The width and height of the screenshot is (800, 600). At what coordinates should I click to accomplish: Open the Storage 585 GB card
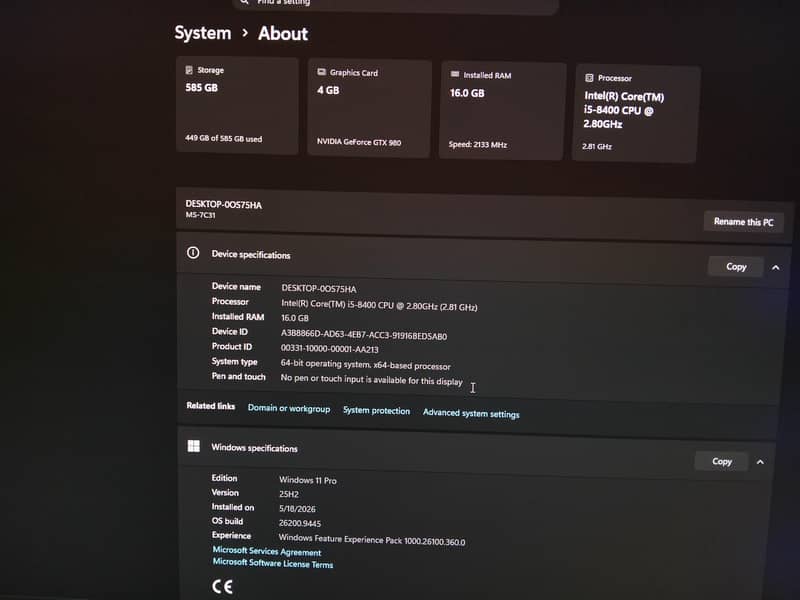[x=237, y=106]
